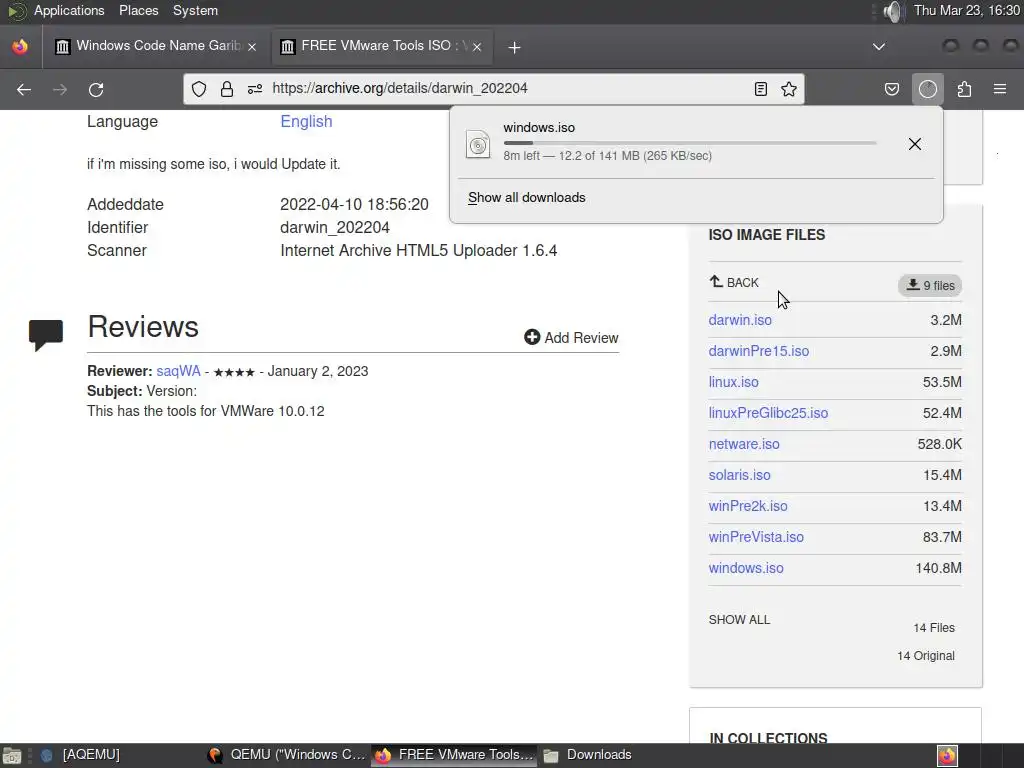Viewport: 1024px width, 768px height.
Task: Click the reviews speech bubble icon
Action: click(x=46, y=335)
